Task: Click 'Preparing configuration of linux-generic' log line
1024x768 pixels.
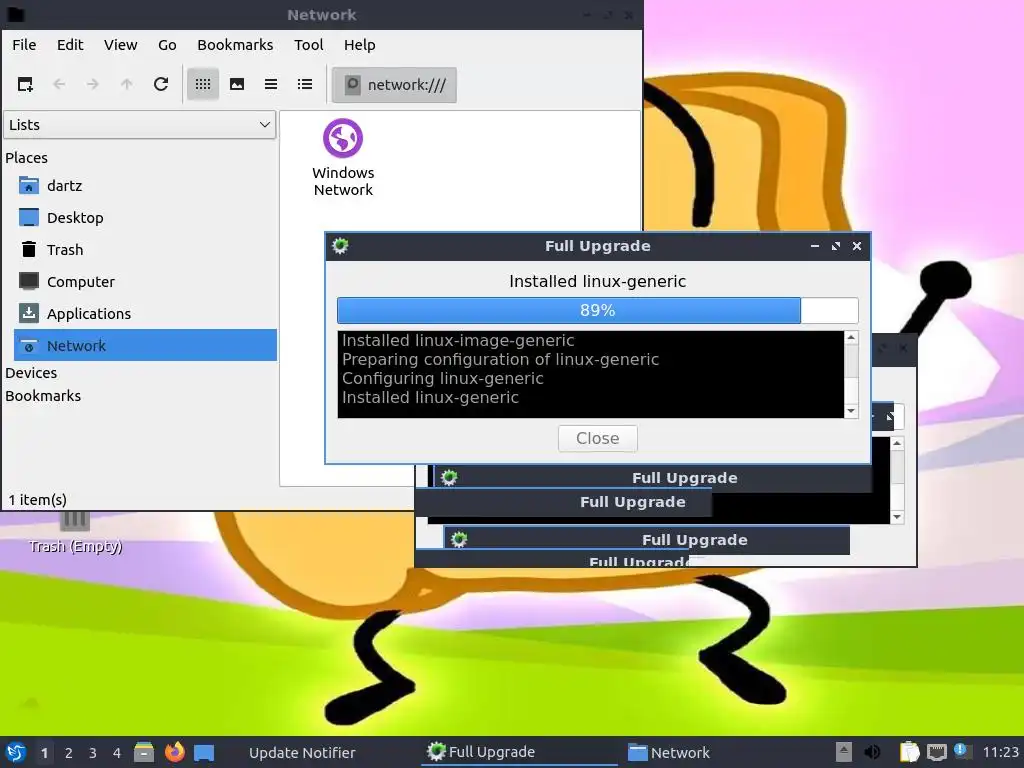Action: [x=500, y=360]
